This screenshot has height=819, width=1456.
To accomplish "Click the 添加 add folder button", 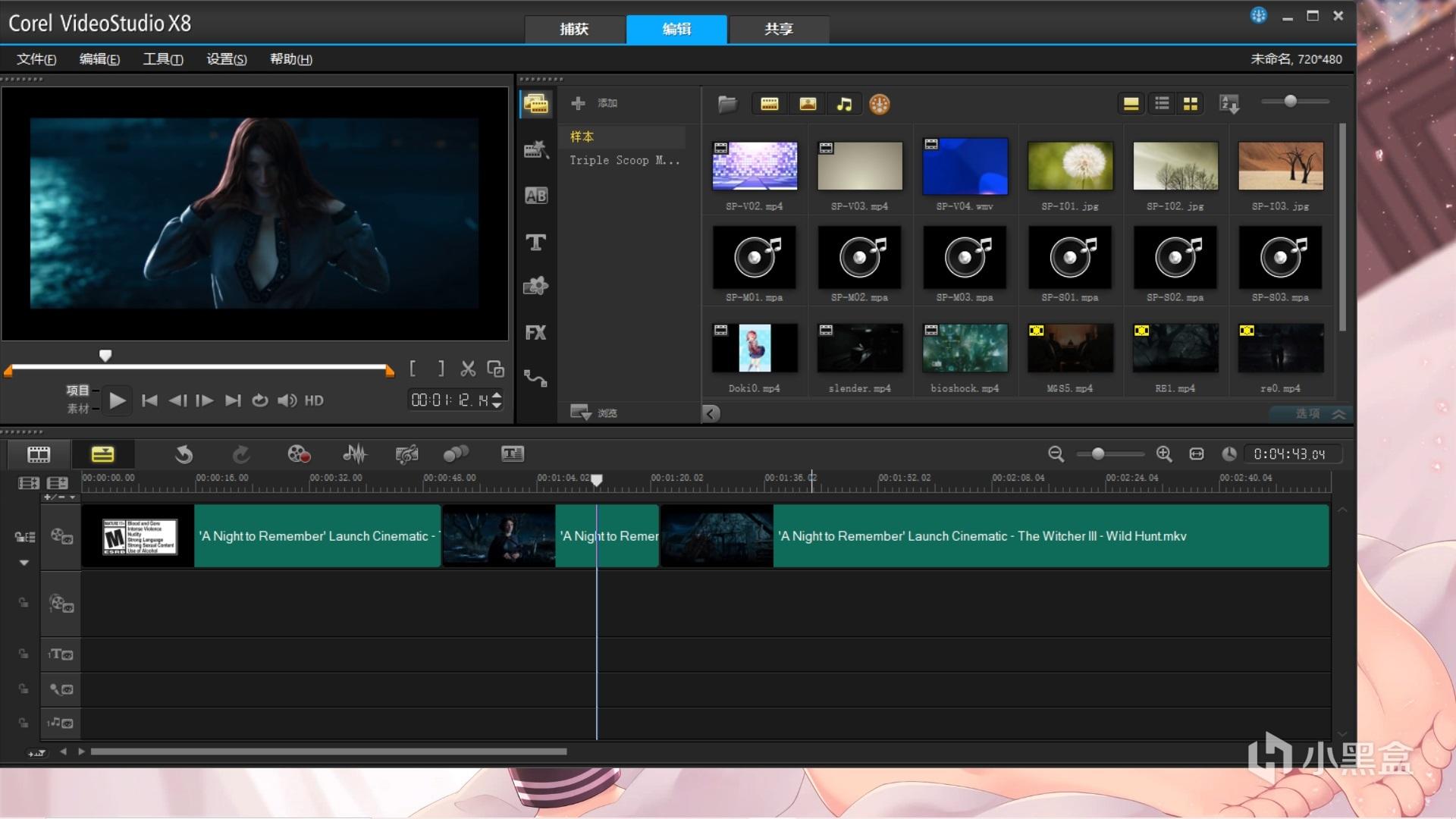I will (x=594, y=103).
